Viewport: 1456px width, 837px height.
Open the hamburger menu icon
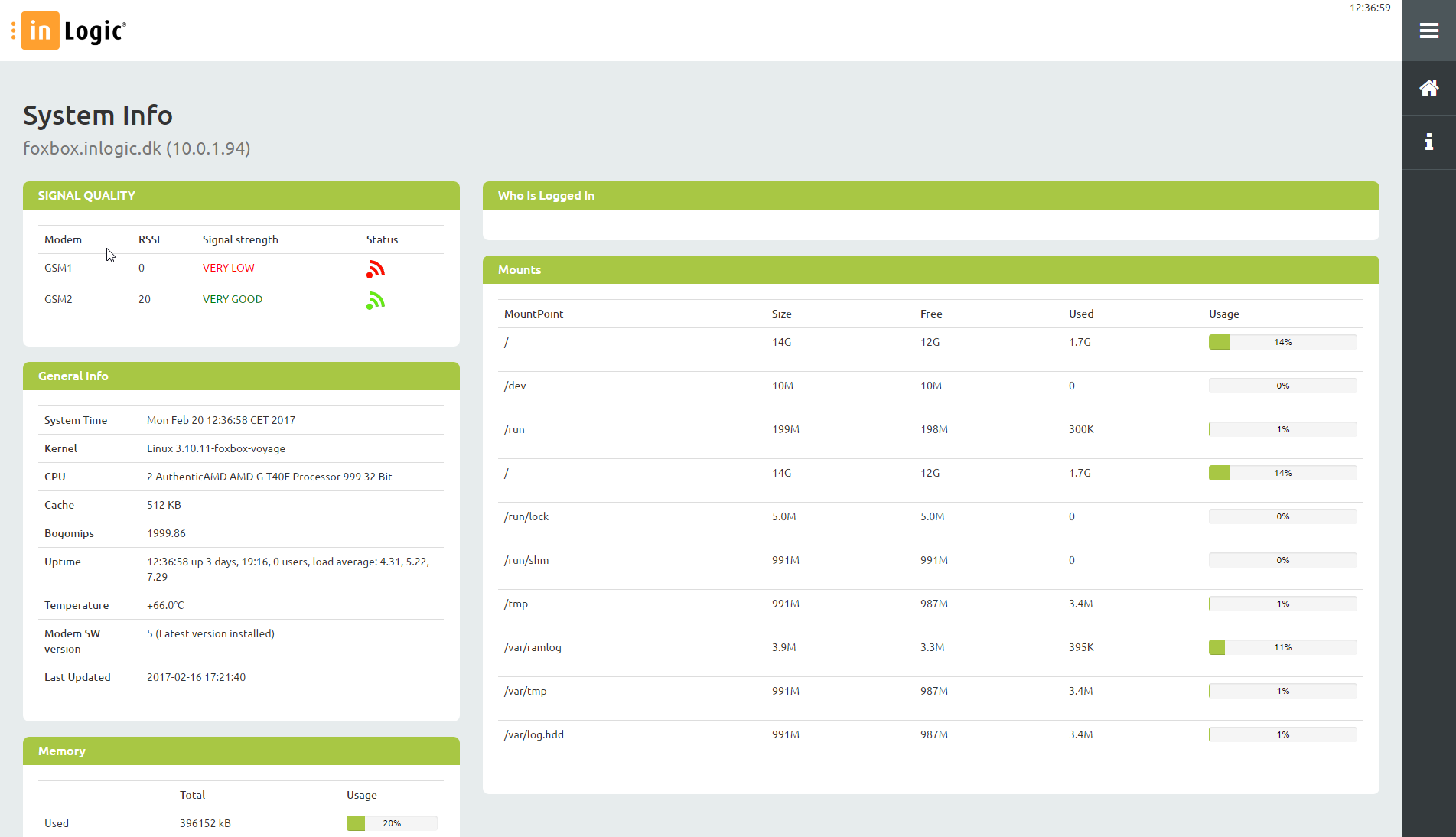1428,31
